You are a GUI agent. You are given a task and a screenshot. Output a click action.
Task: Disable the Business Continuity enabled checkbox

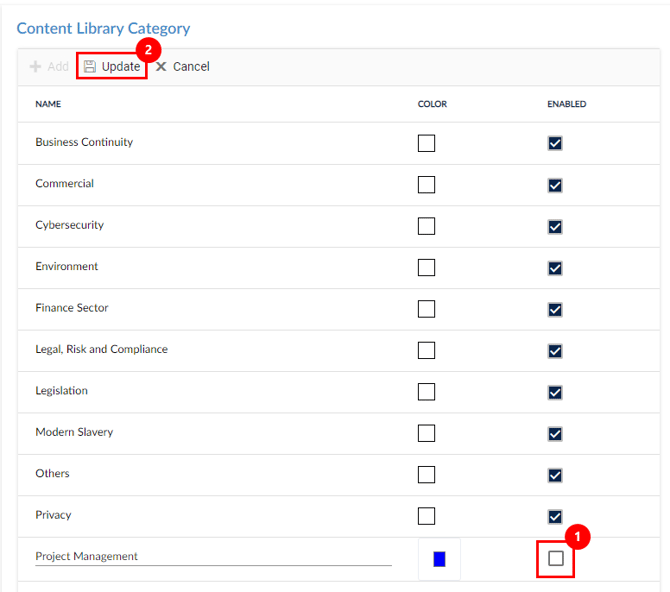(x=555, y=143)
